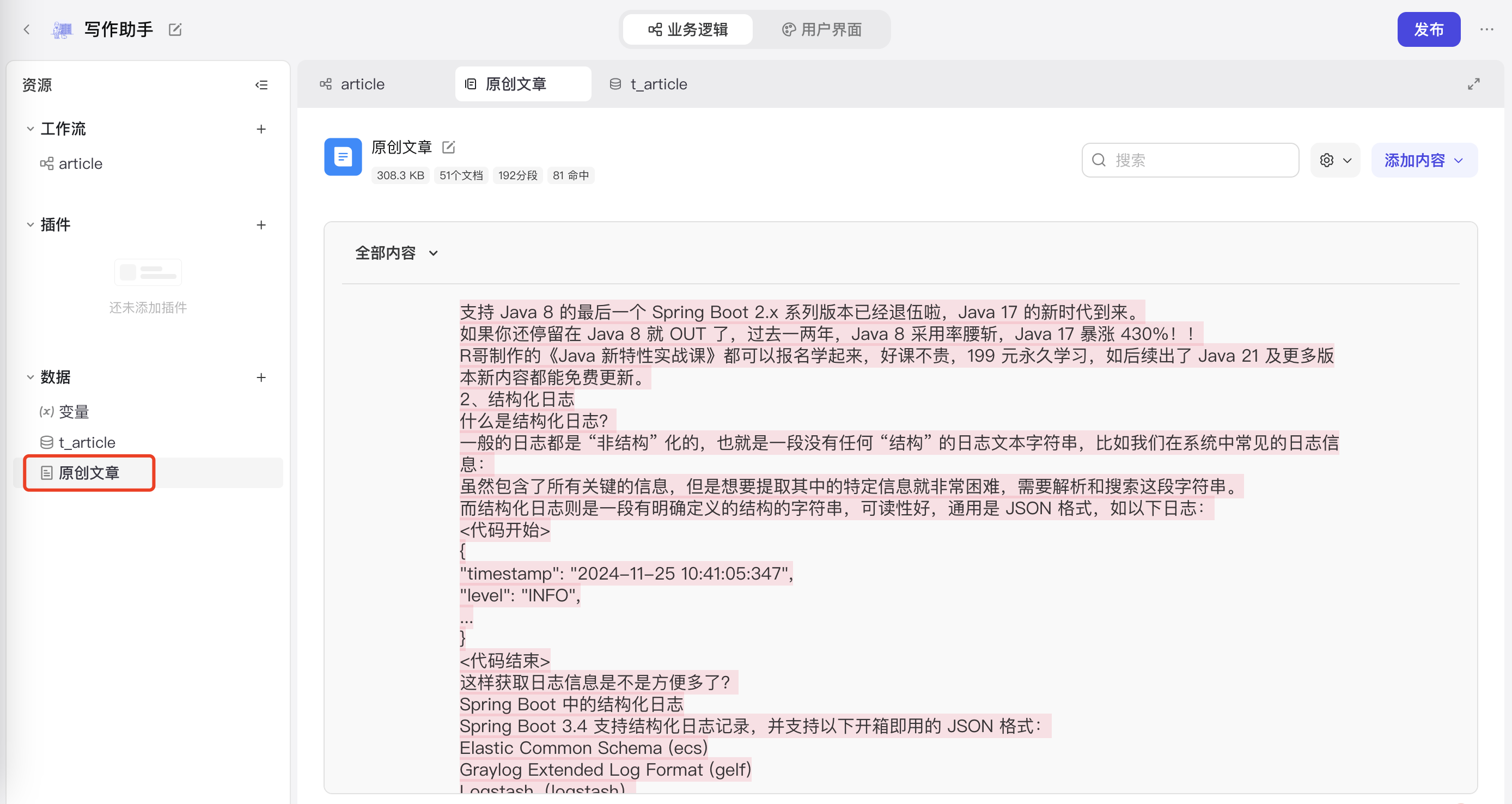Add new data with plus icon

[x=261, y=377]
